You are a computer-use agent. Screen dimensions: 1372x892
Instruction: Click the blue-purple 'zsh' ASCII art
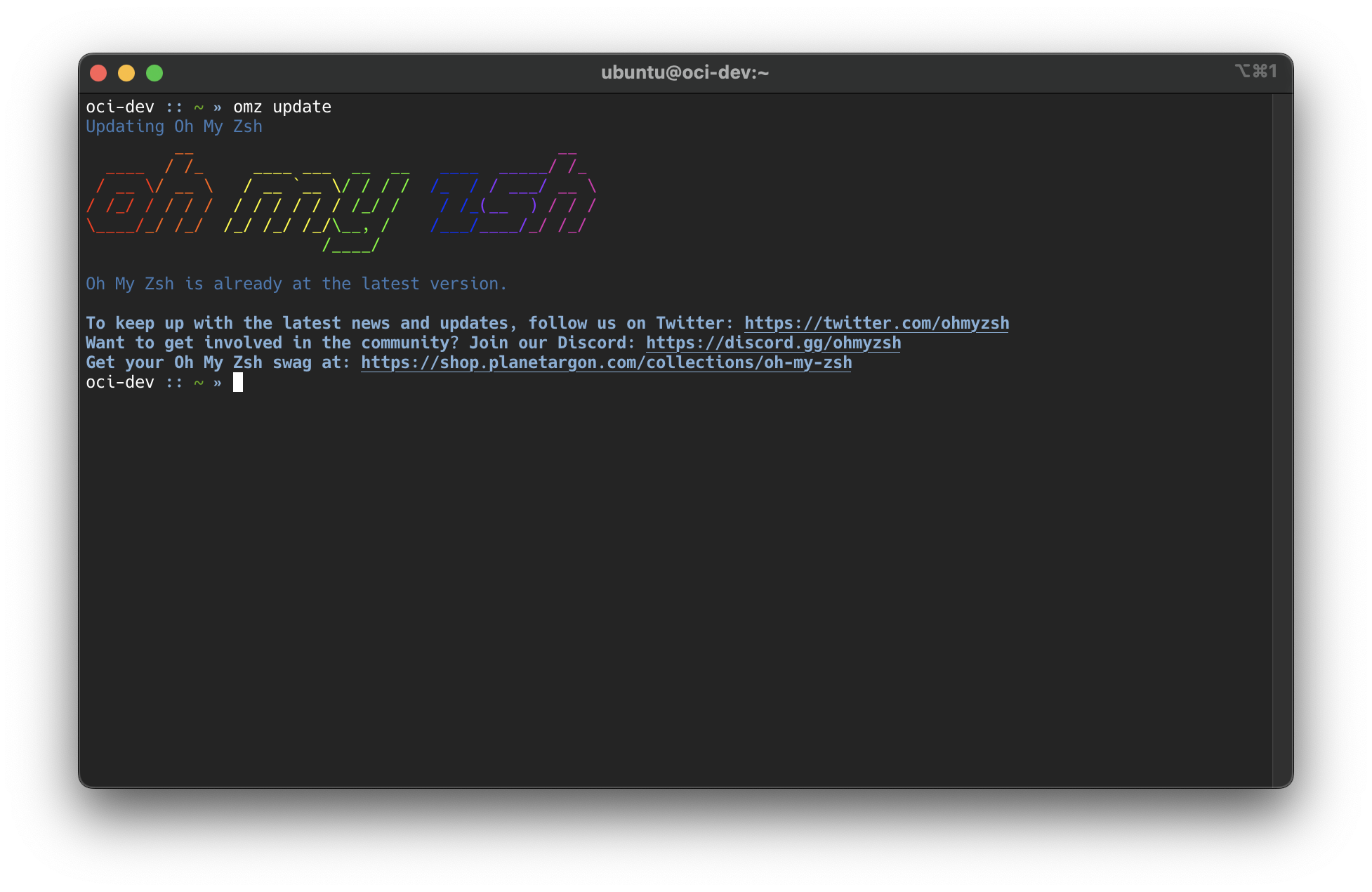[513, 198]
